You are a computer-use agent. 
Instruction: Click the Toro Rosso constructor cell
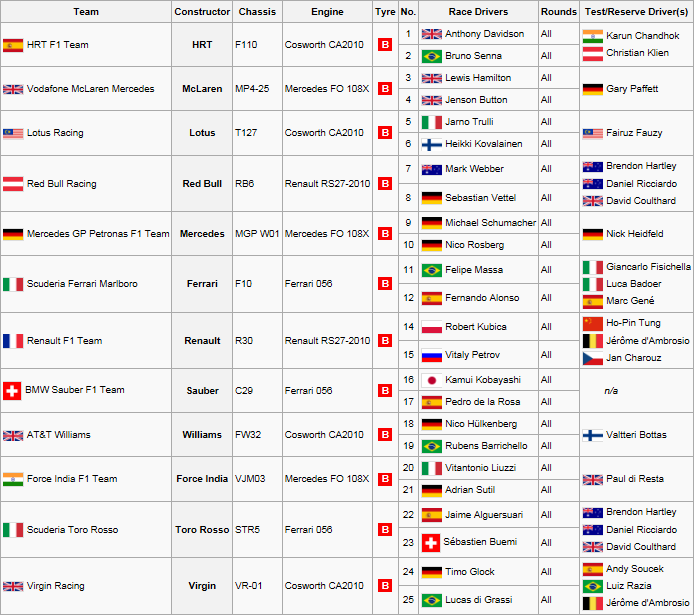coord(202,530)
